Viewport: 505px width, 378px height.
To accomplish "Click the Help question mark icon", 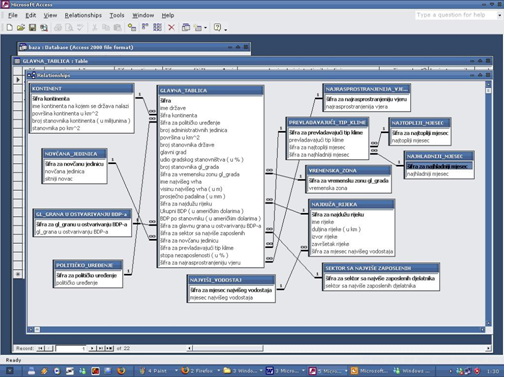I will [217, 27].
